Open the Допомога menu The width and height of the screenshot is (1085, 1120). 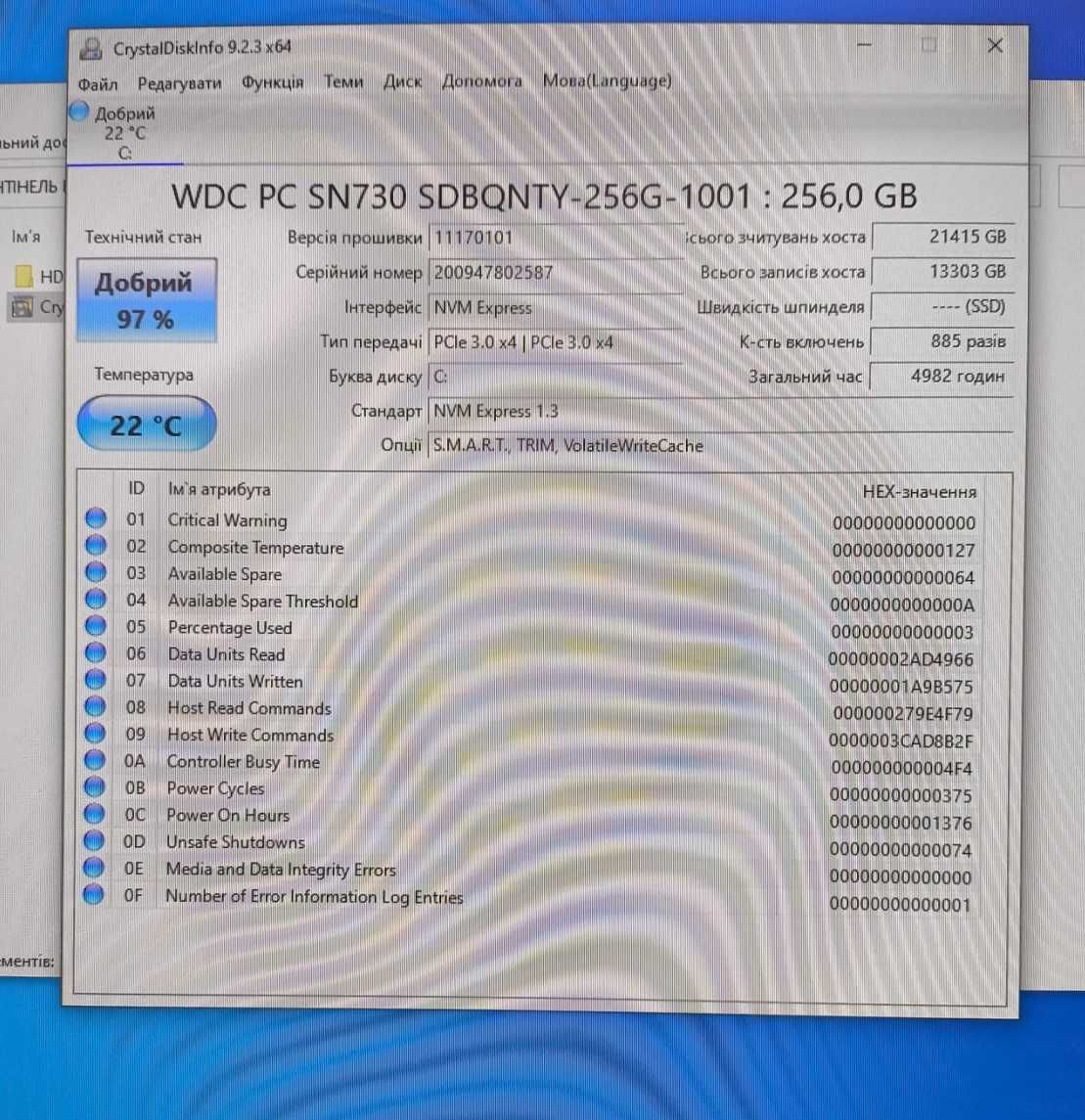click(x=482, y=81)
